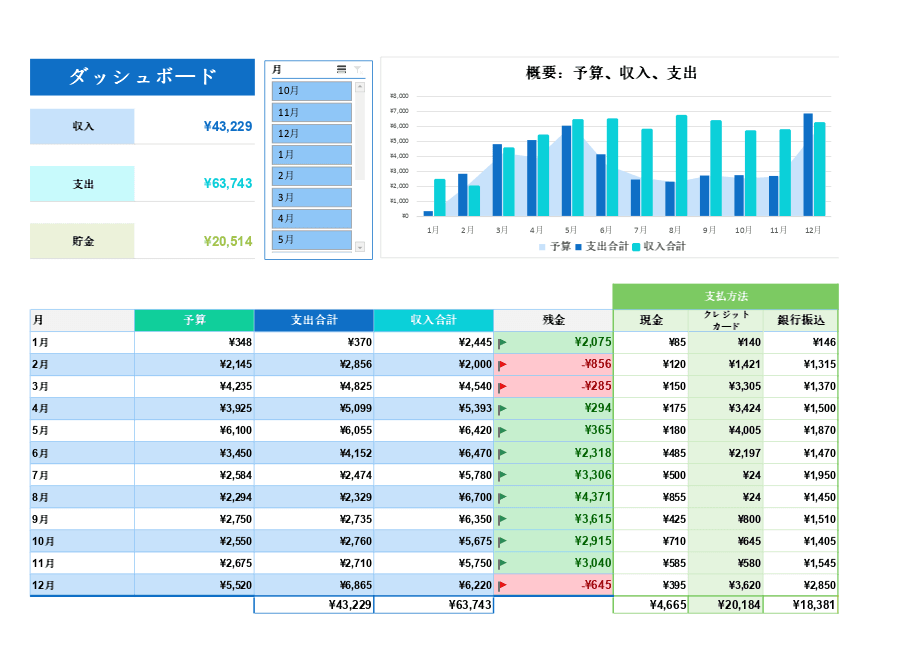
Task: Select the 予算 column header in table
Action: (194, 320)
